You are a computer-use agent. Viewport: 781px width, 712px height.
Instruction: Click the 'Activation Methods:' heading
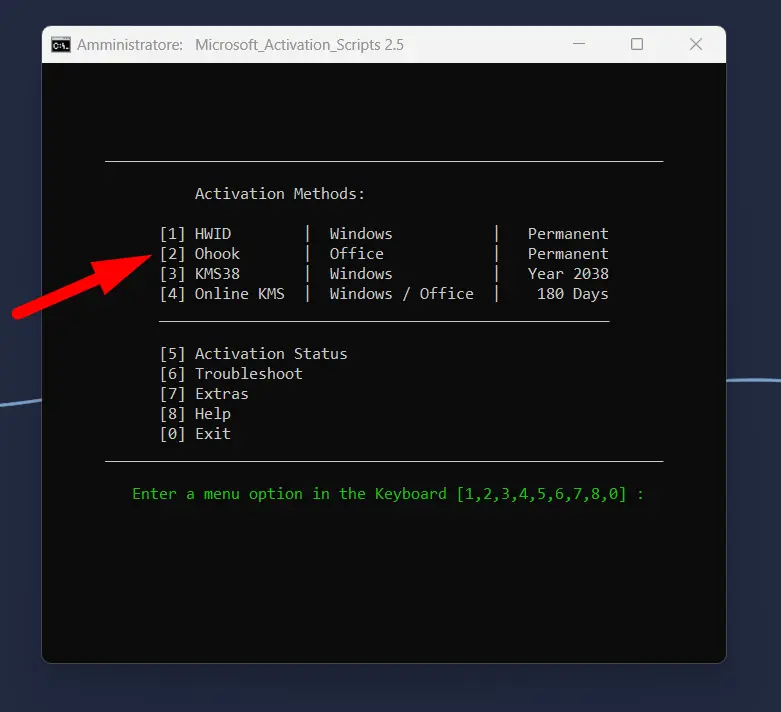click(279, 193)
